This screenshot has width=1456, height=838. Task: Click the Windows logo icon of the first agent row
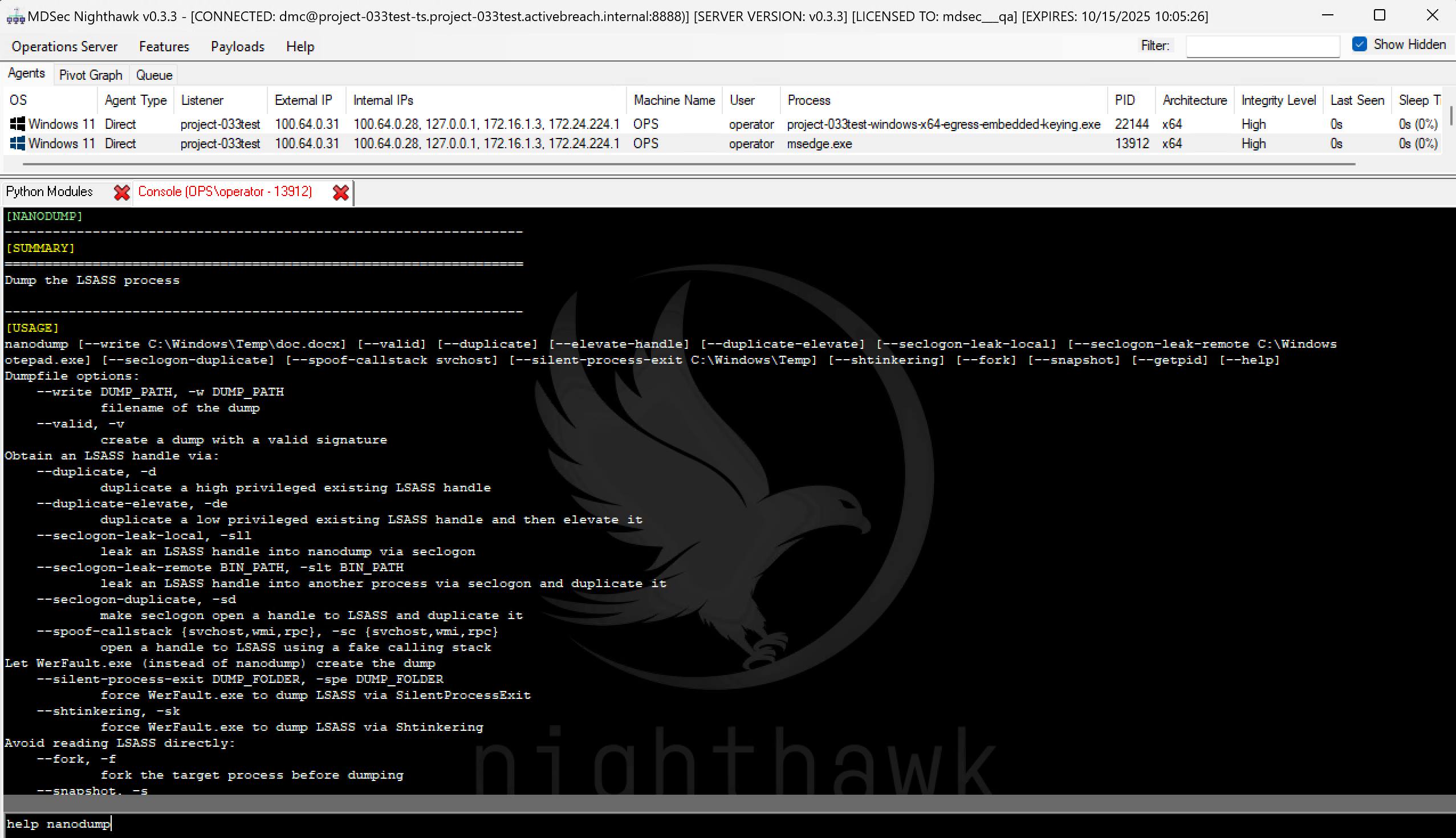point(17,124)
